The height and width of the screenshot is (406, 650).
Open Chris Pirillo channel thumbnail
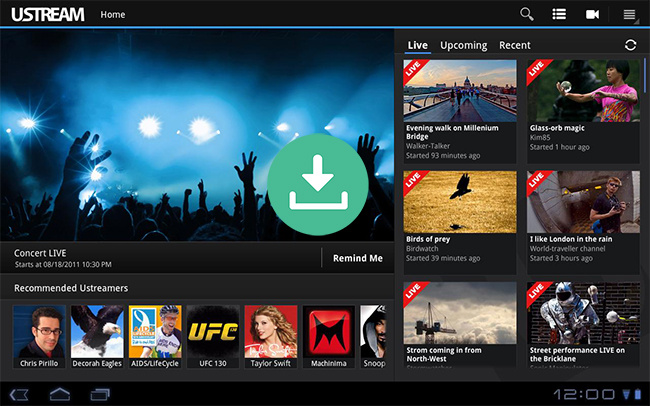coord(39,337)
